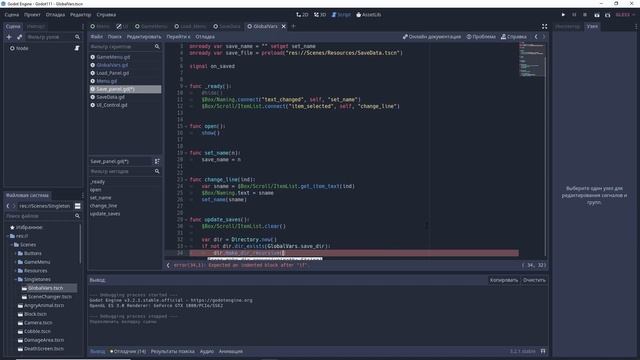Pause the running scene
The height and width of the screenshot is (360, 640).
pos(574,15)
